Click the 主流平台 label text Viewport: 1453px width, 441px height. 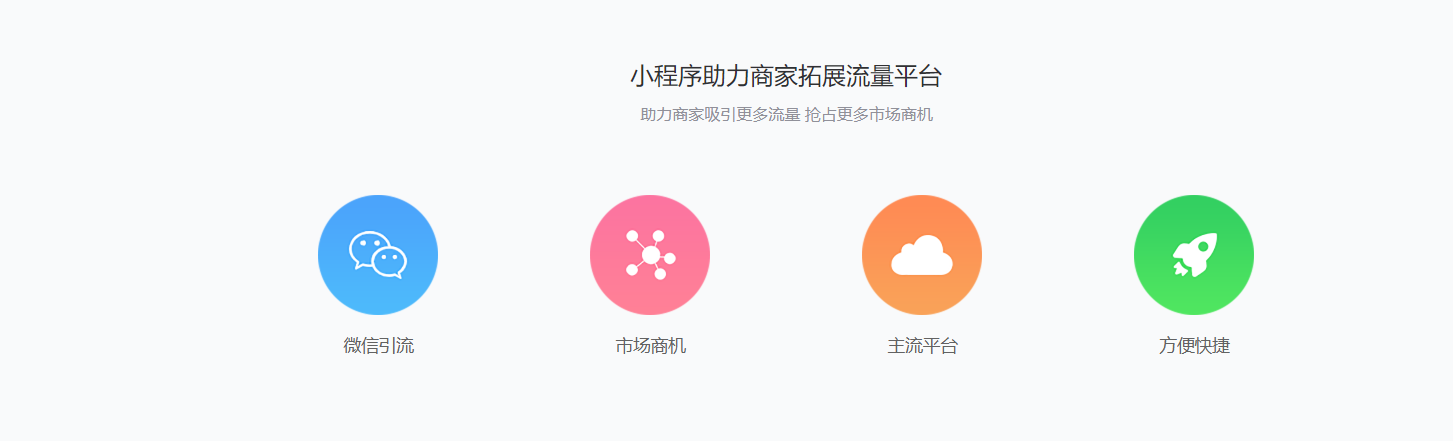pyautogui.click(x=922, y=346)
